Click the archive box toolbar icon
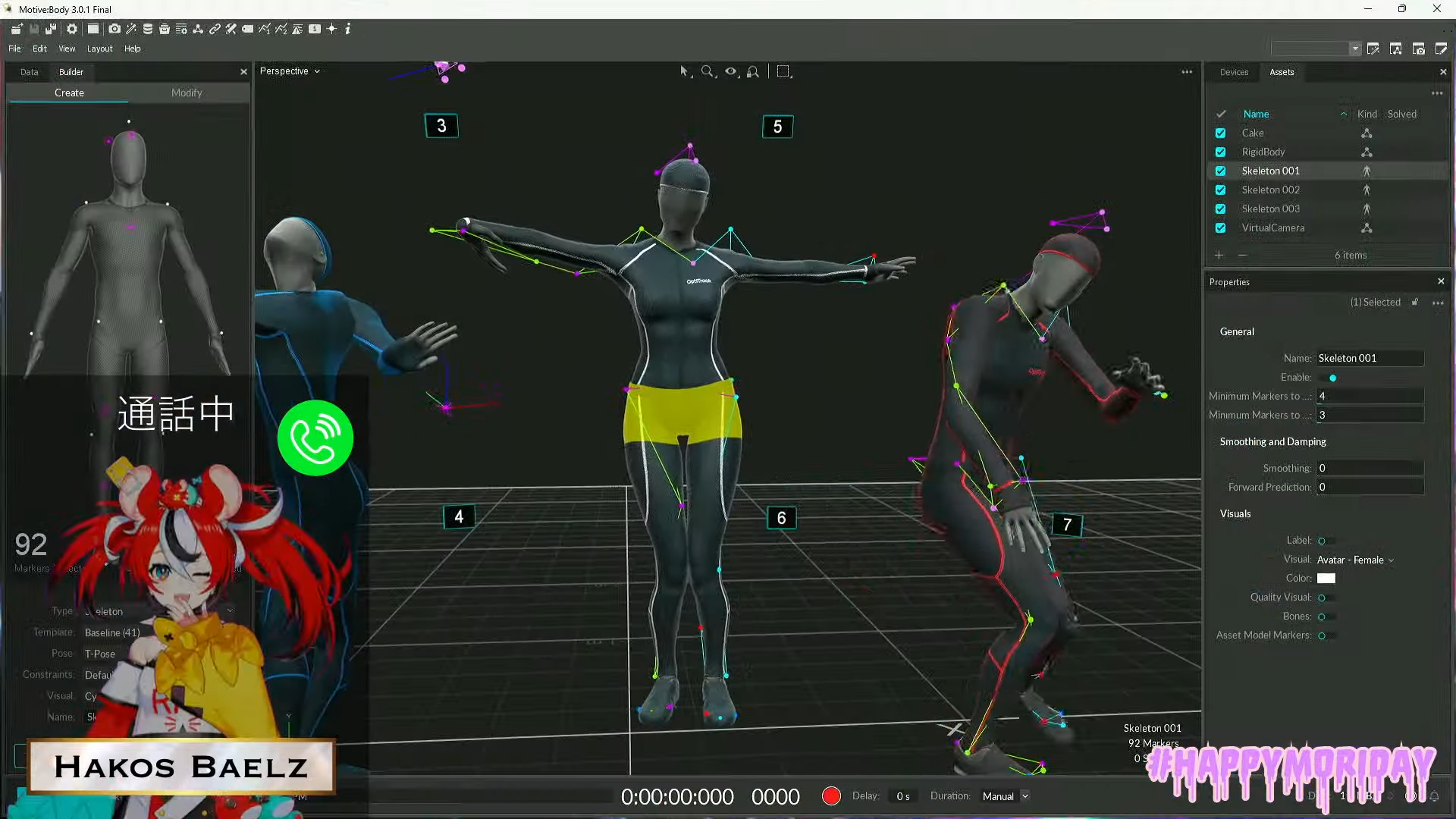1456x819 pixels. click(165, 29)
